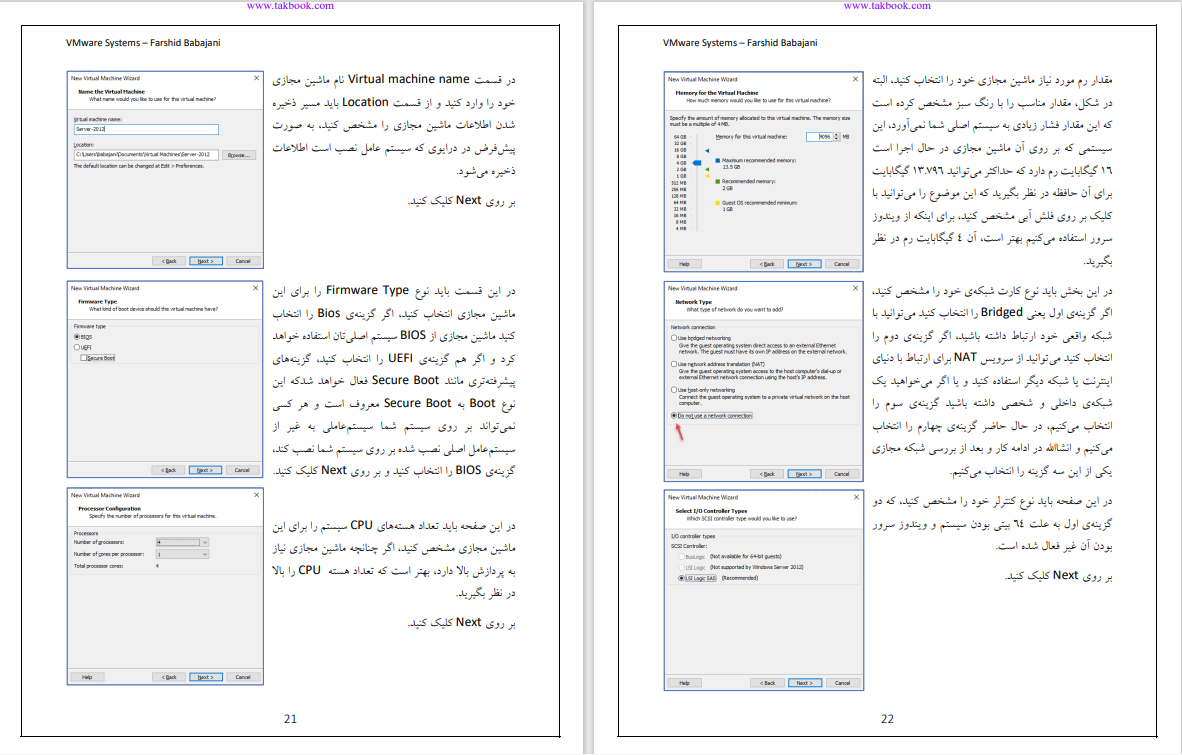The width and height of the screenshot is (1182, 755).
Task: Click Help in the Network Type dialog
Action: click(684, 474)
